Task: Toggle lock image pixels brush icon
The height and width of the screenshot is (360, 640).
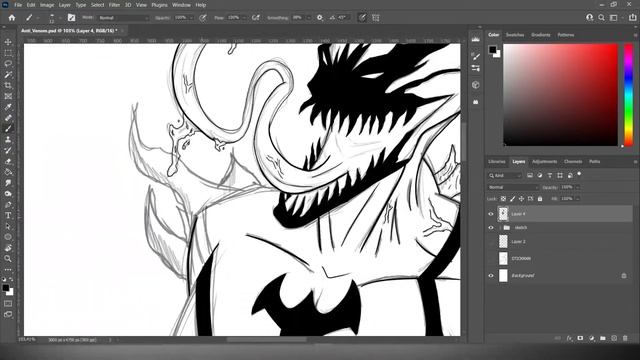Action: click(x=513, y=199)
